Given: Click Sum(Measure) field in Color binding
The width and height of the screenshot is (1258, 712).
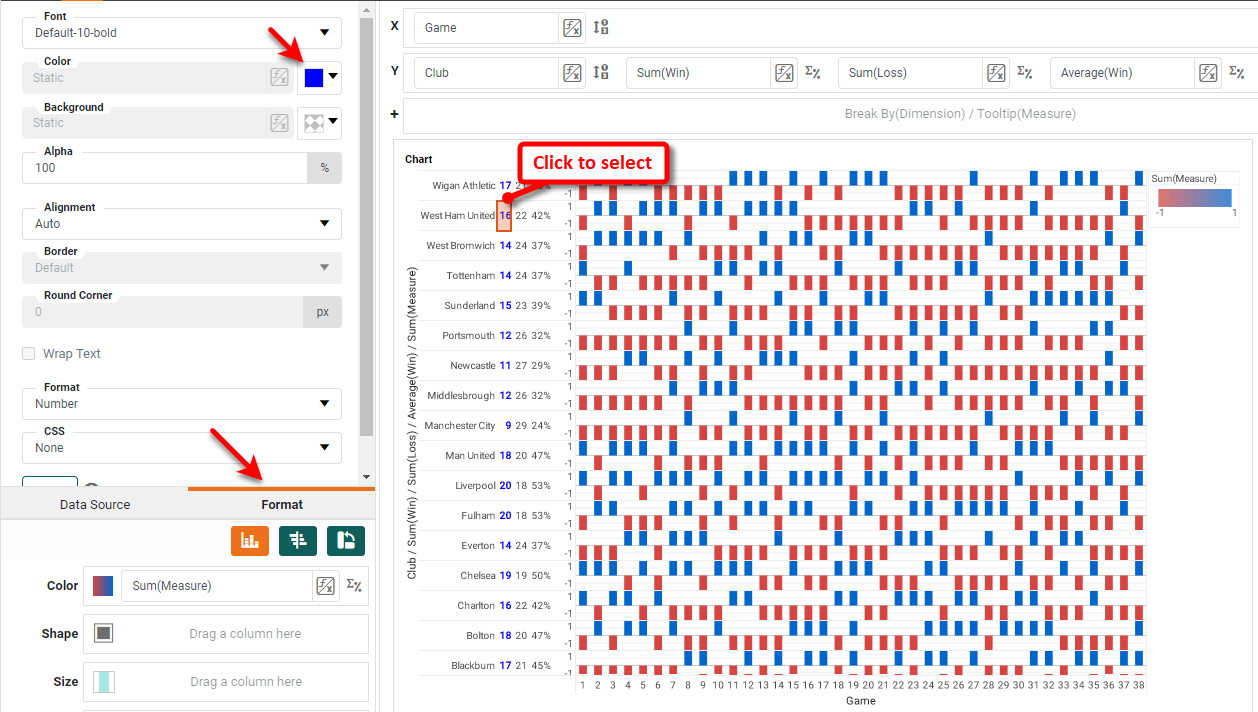Looking at the screenshot, I should [x=217, y=586].
